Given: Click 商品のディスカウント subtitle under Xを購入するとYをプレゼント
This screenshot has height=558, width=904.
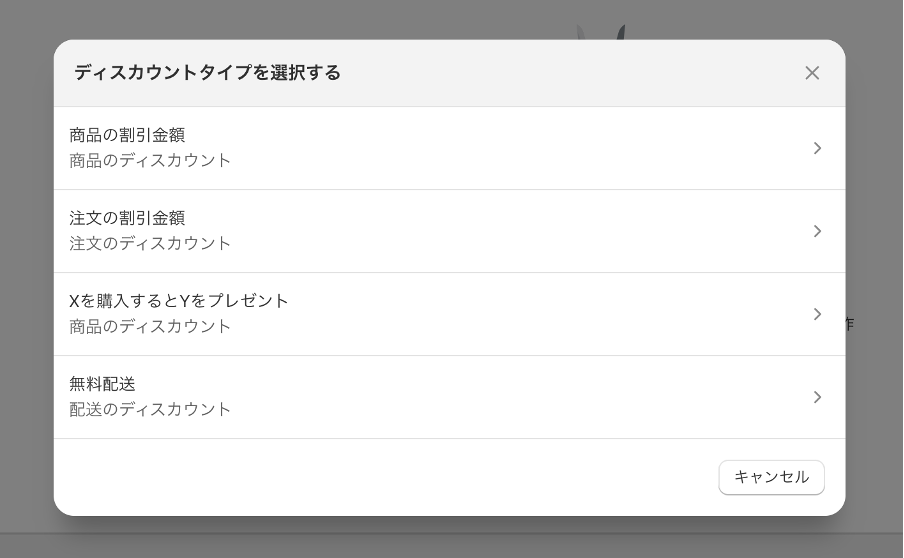Looking at the screenshot, I should [150, 326].
